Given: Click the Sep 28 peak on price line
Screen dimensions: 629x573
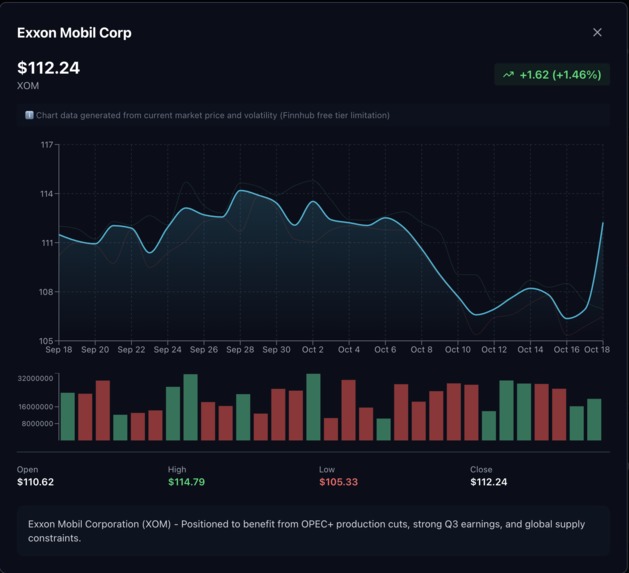Looking at the screenshot, I should pos(240,191).
